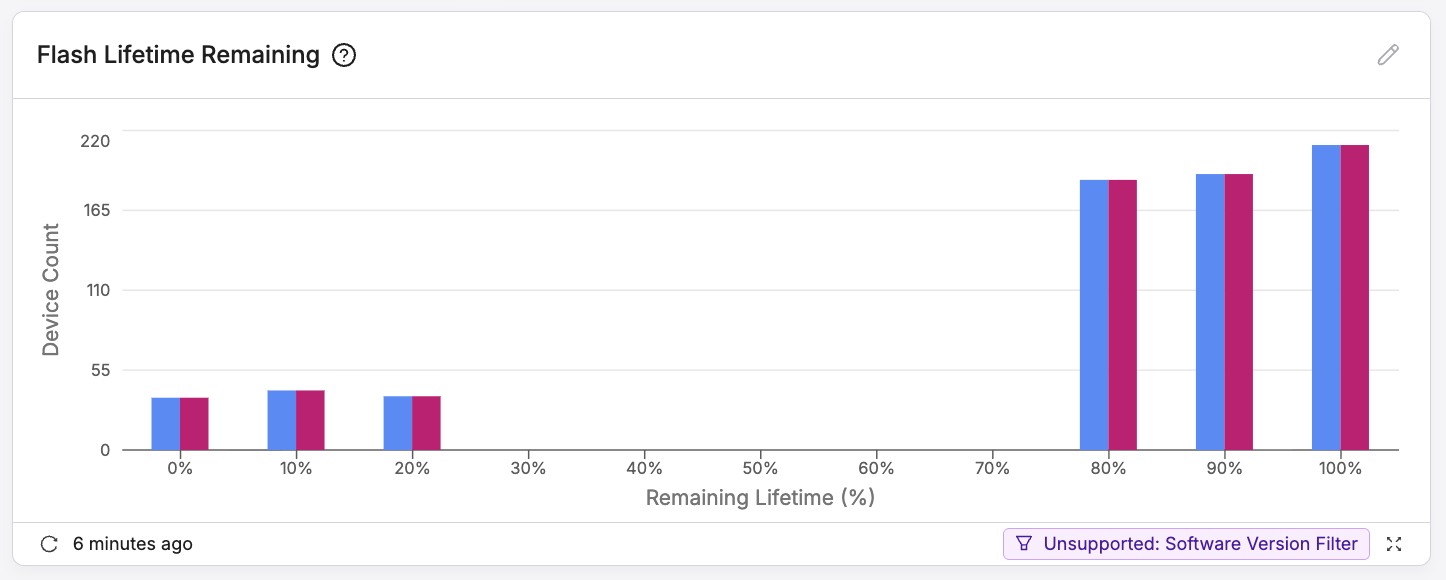This screenshot has width=1446, height=580.
Task: Click the magenta bar at 100%
Action: (x=1354, y=298)
